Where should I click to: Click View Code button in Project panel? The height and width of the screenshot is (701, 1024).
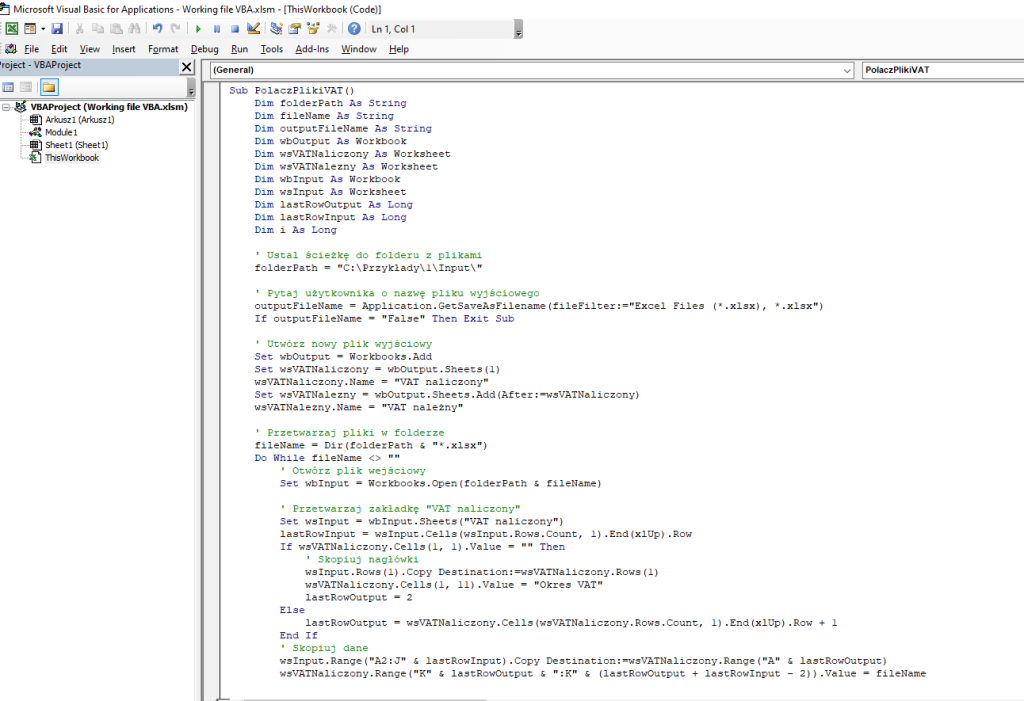[x=8, y=87]
